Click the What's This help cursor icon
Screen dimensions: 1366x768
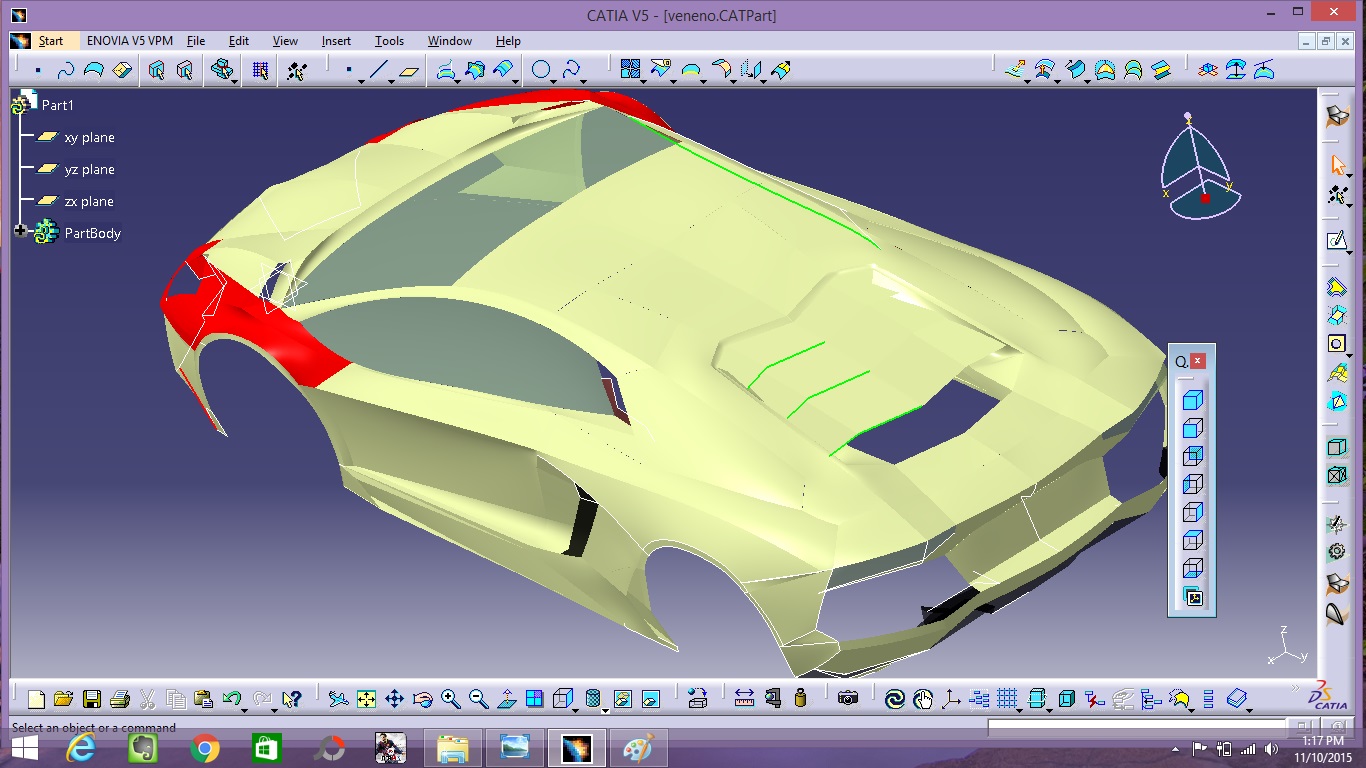point(291,699)
